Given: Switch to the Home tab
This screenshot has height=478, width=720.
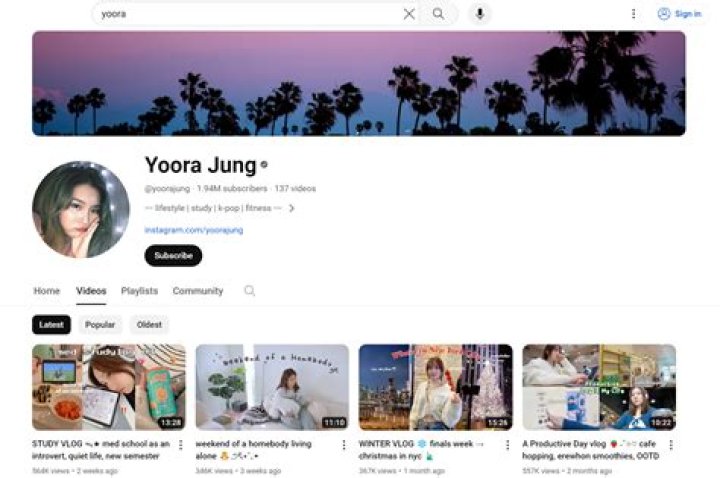Looking at the screenshot, I should (x=47, y=291).
